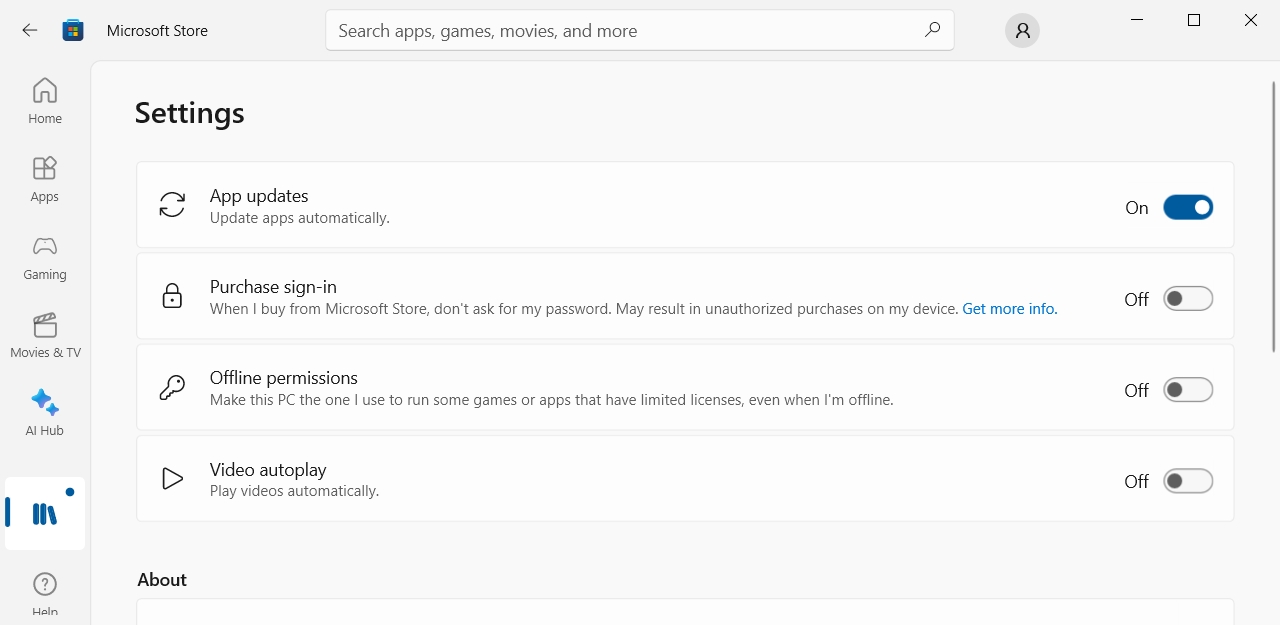The image size is (1280, 625).
Task: Click the Microsoft Store logo icon
Action: [73, 30]
